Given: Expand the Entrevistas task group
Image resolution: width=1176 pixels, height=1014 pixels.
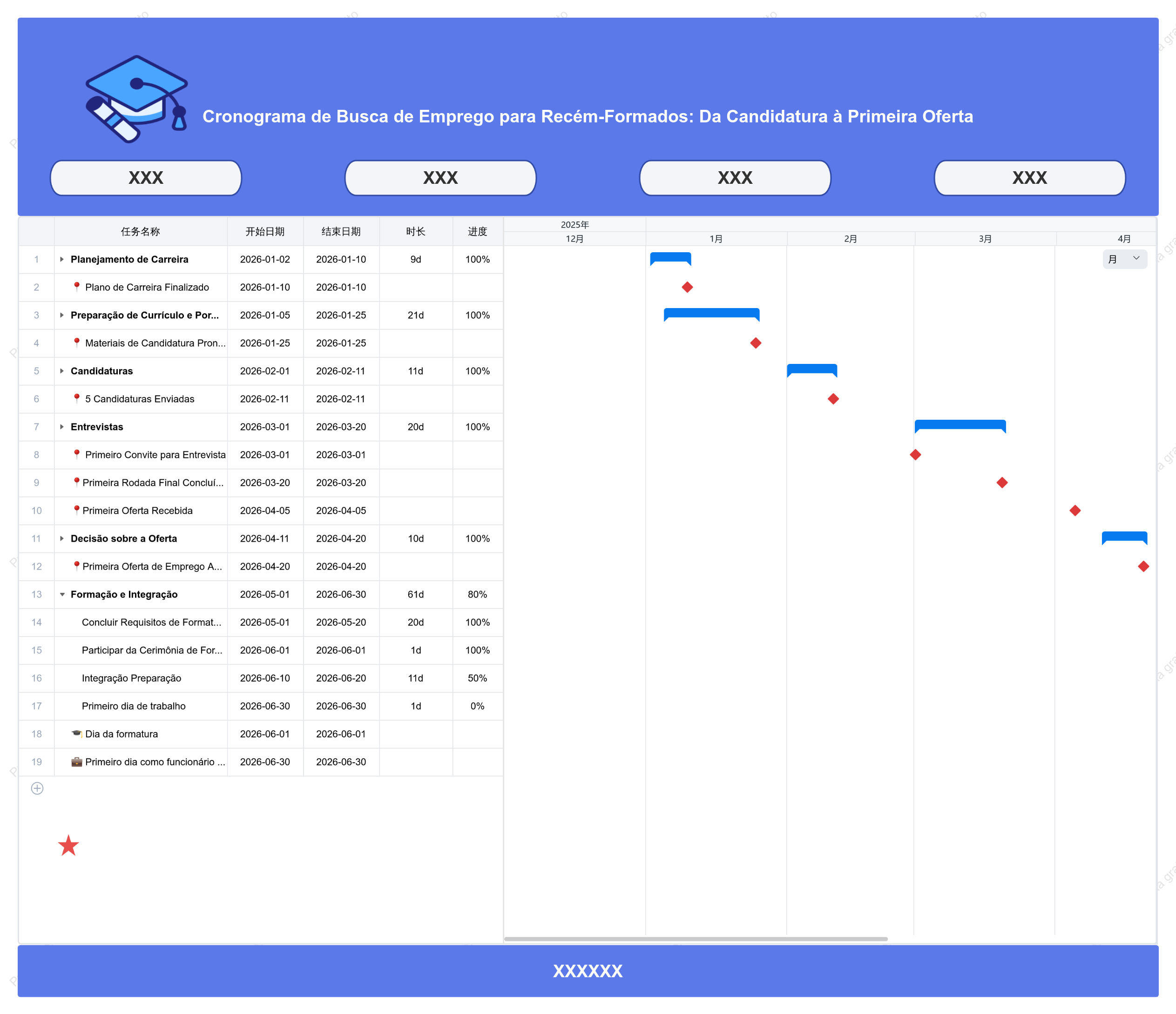Looking at the screenshot, I should point(62,427).
